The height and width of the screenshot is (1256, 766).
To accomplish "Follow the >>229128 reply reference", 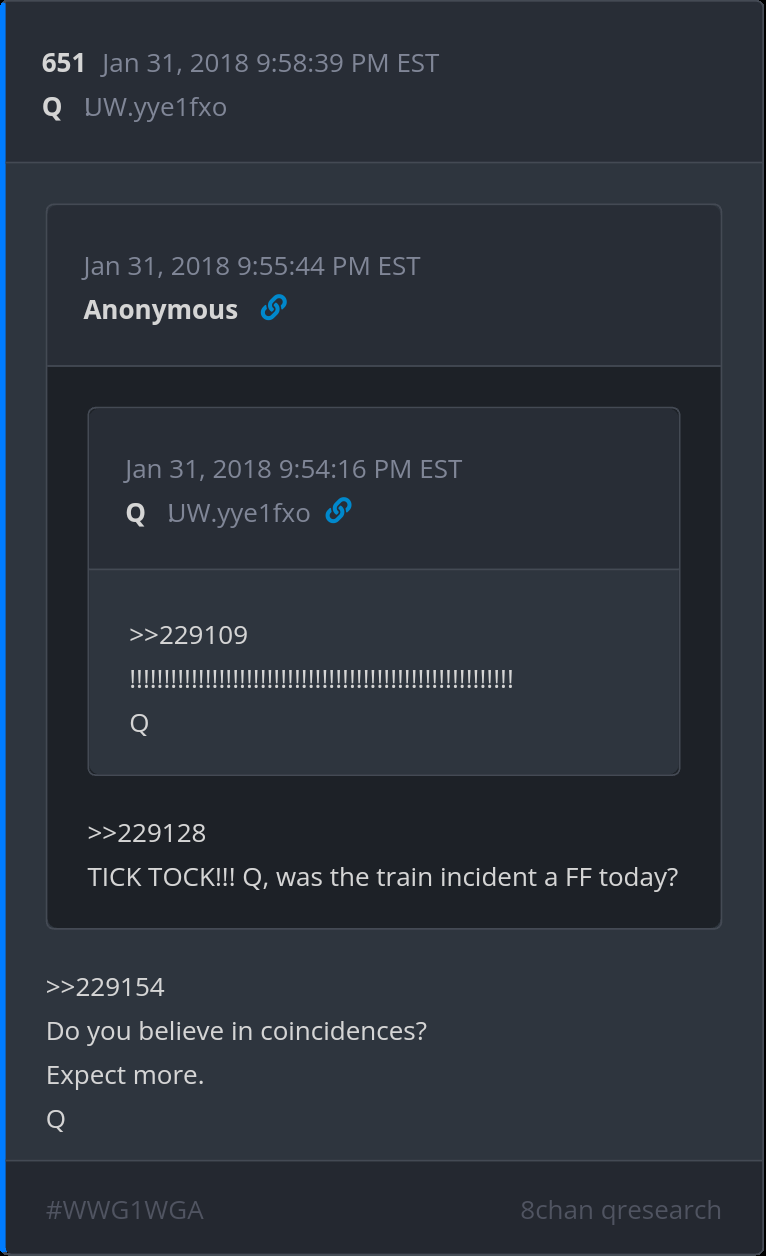I will coord(146,833).
